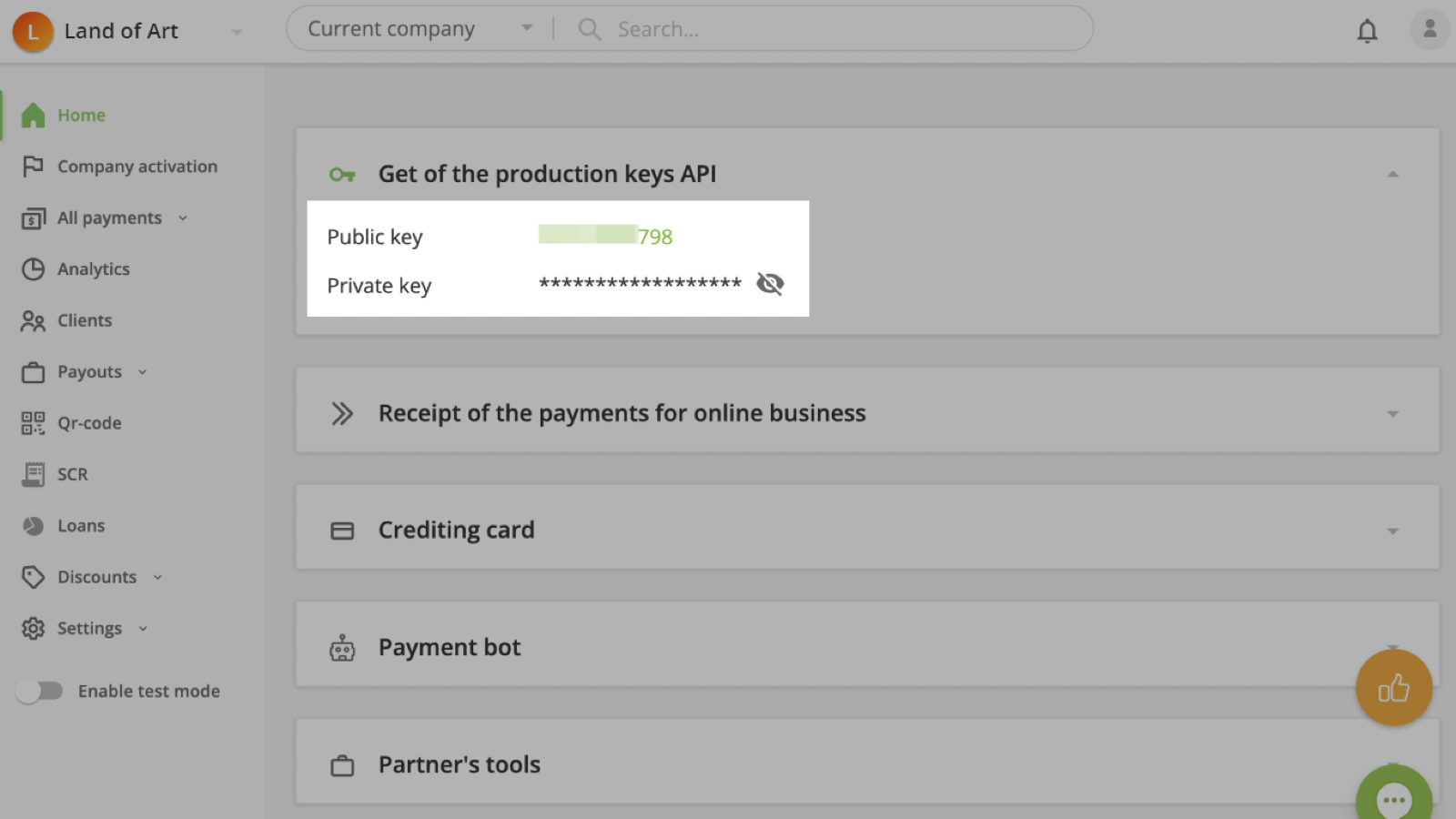
Task: Click the notification bell icon
Action: (1367, 31)
